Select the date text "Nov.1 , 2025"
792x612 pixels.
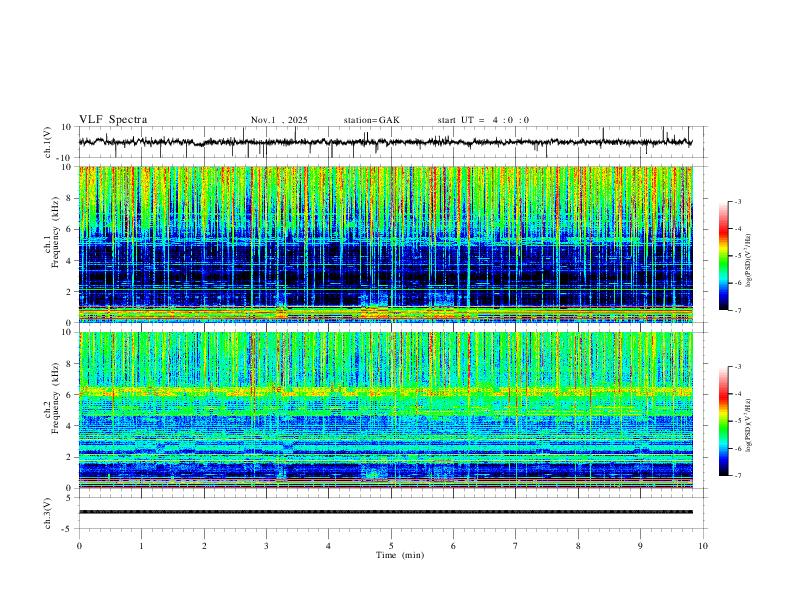pyautogui.click(x=279, y=120)
